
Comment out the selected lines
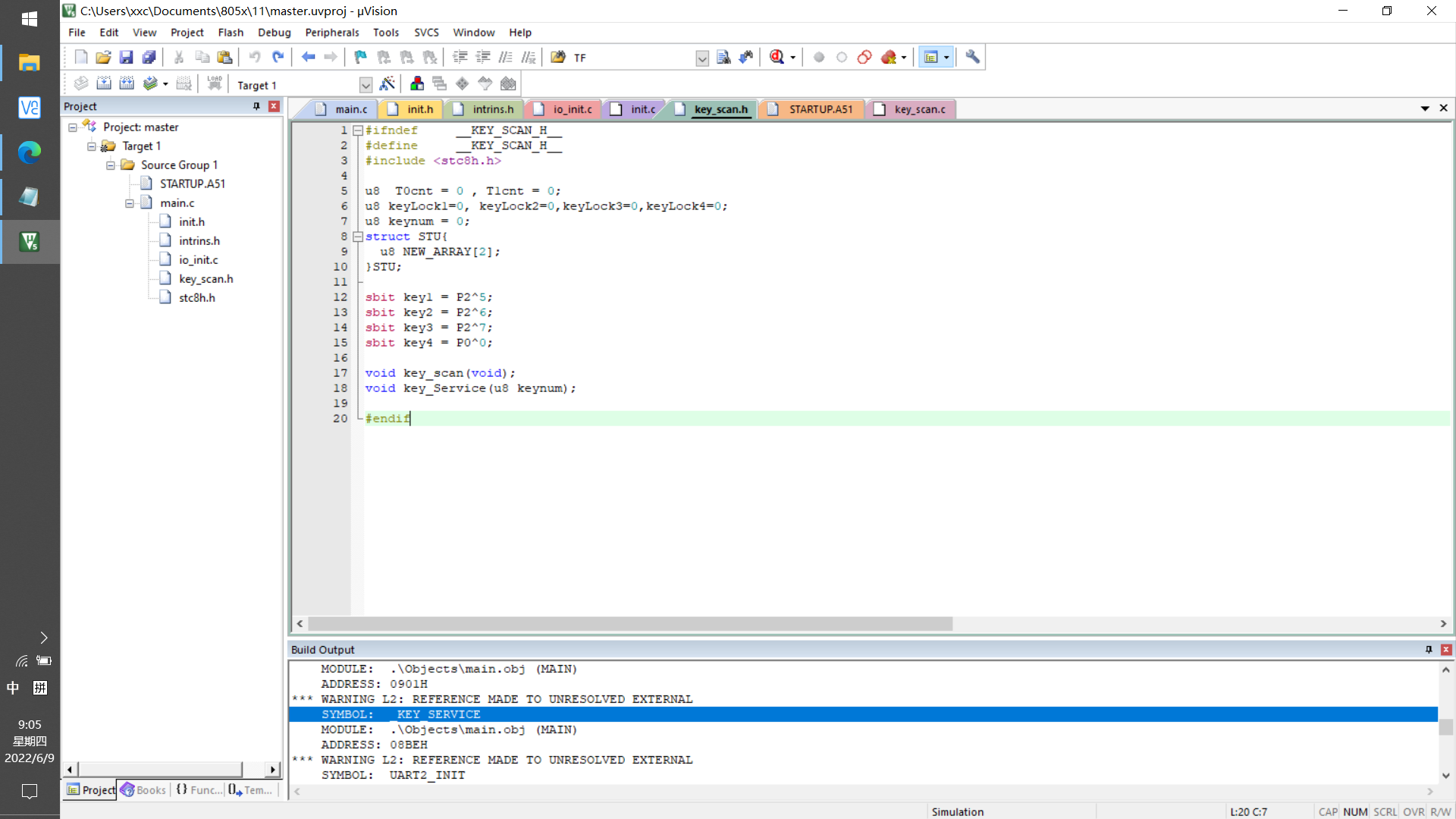coord(505,57)
